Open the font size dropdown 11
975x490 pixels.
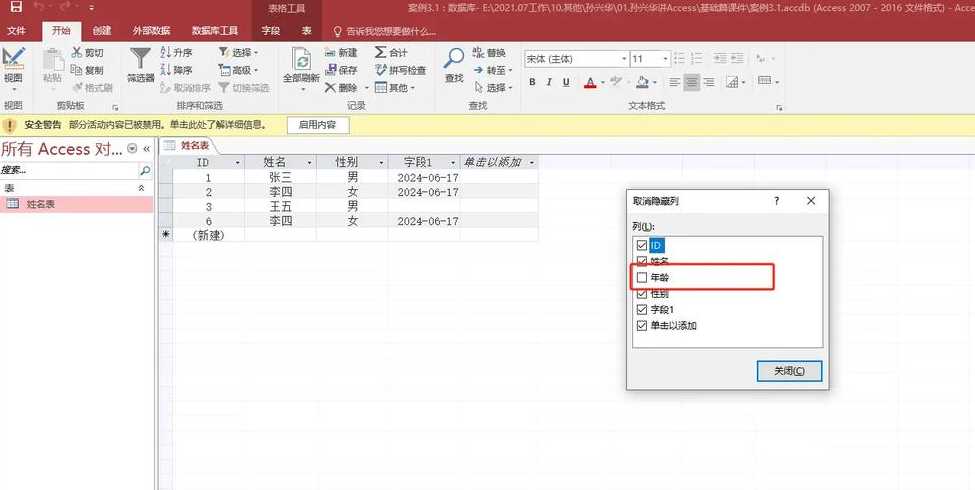(665, 59)
